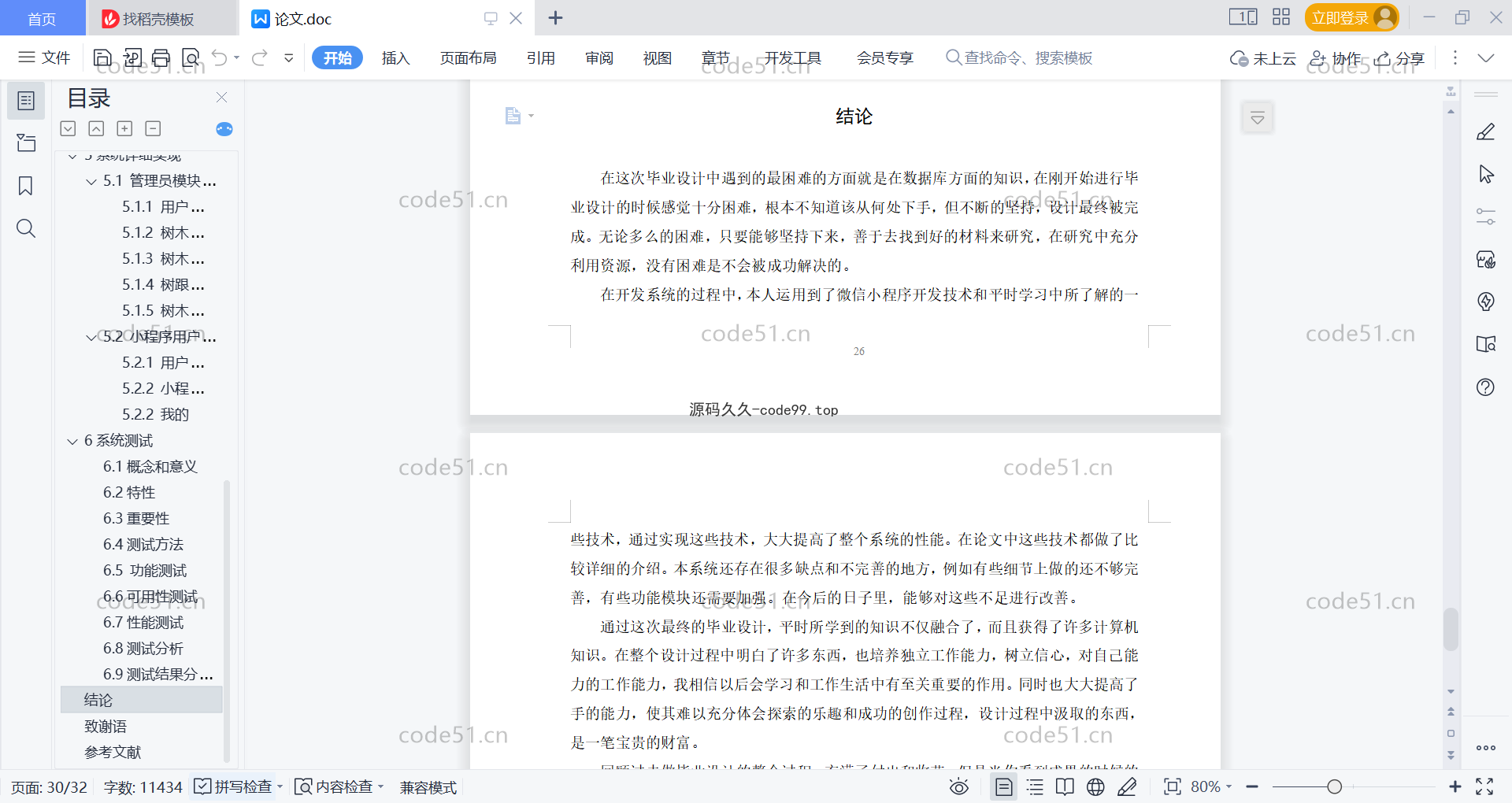Click the smart outline blue icon
The width and height of the screenshot is (1512, 803).
pos(224,129)
